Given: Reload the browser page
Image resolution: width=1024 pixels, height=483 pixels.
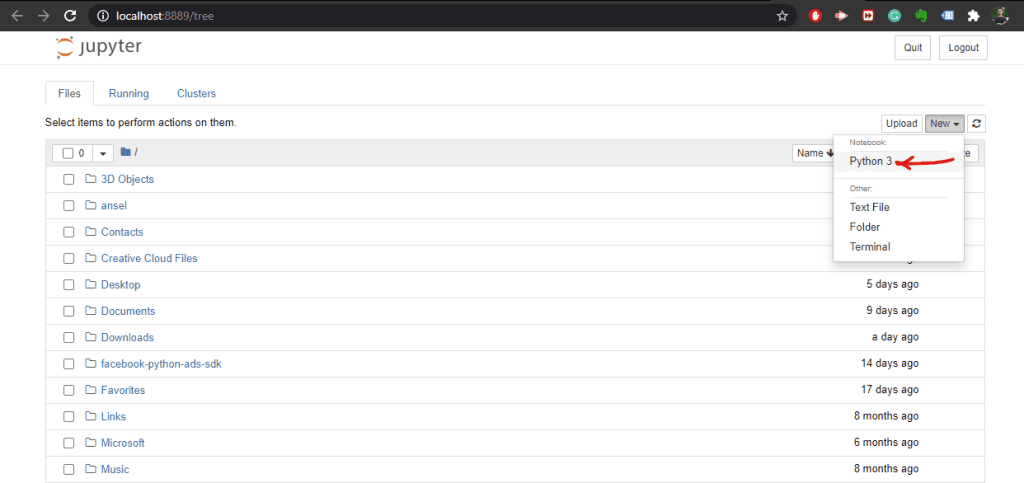Looking at the screenshot, I should click(71, 16).
